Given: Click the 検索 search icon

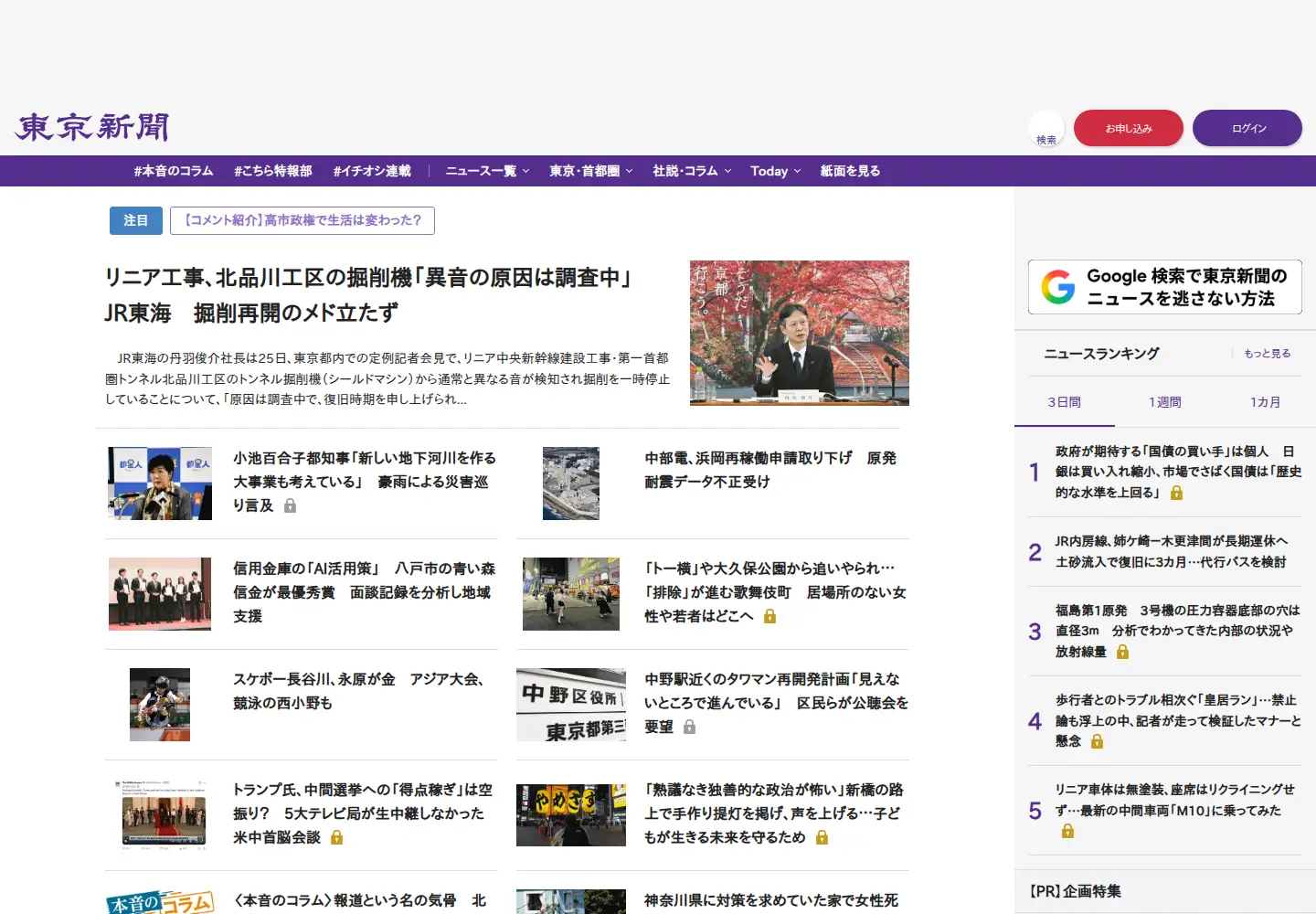Looking at the screenshot, I should pyautogui.click(x=1046, y=129).
